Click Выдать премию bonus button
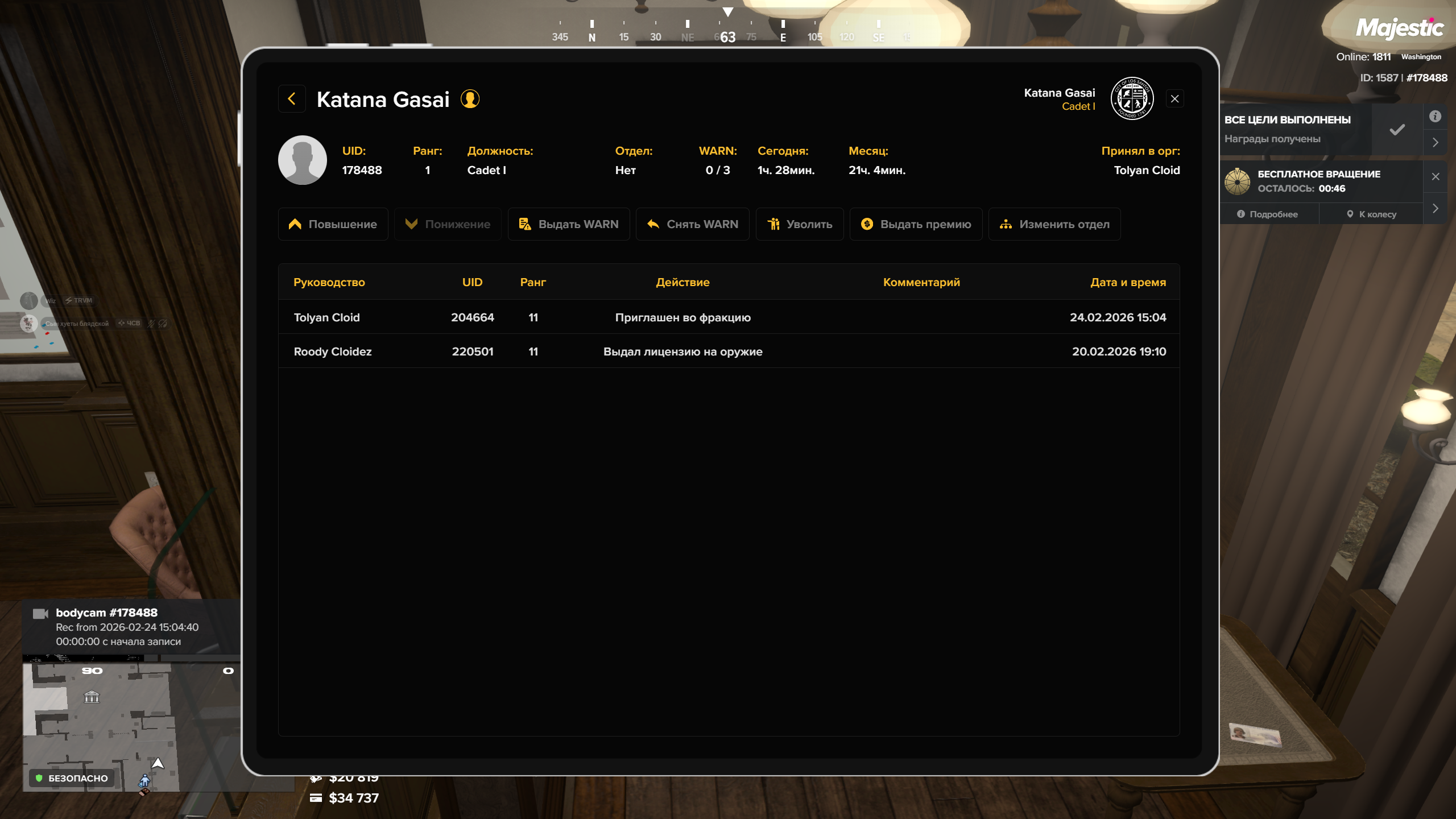This screenshot has height=819, width=1456. point(916,224)
